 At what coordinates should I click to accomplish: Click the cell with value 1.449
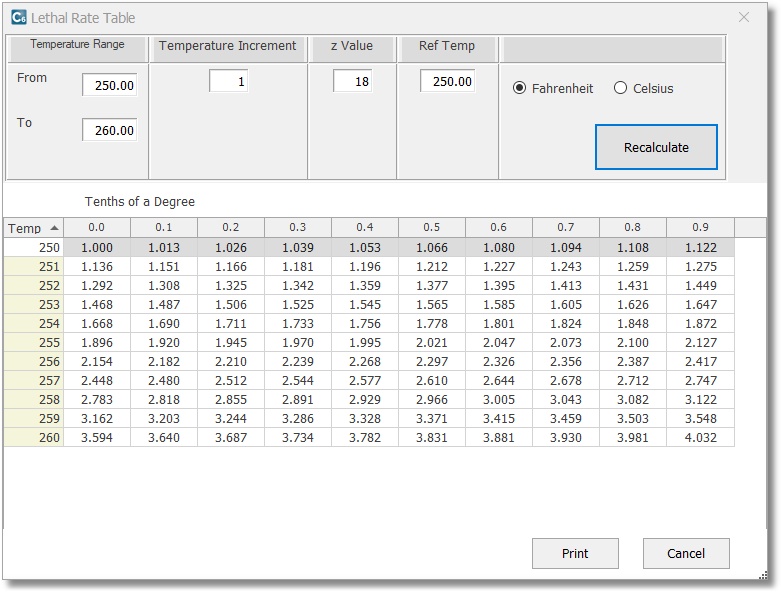pyautogui.click(x=700, y=285)
